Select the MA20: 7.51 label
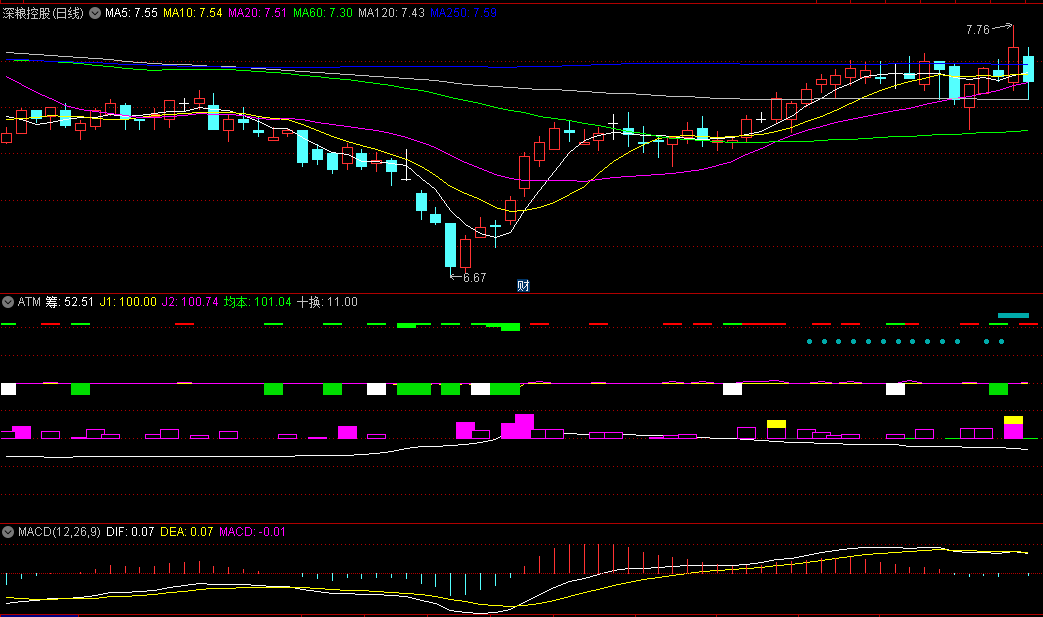Viewport: 1043px width, 617px height. click(257, 13)
